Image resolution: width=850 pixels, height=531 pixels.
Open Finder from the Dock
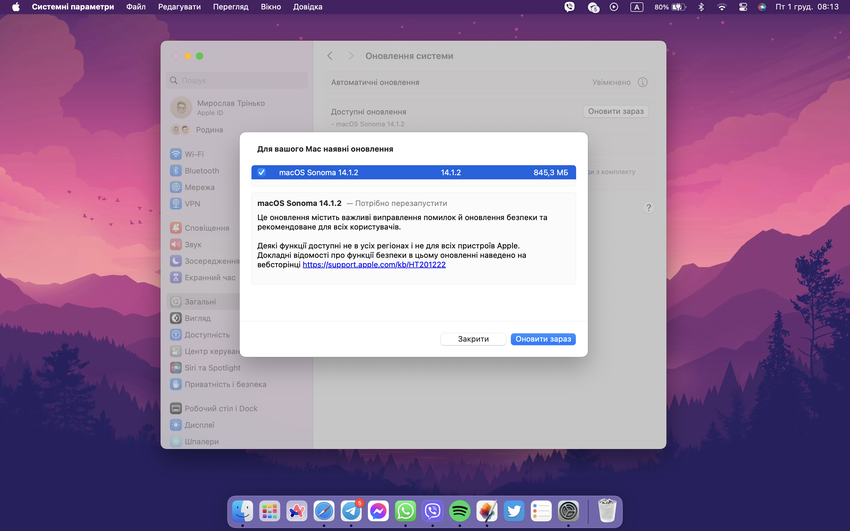coord(243,511)
